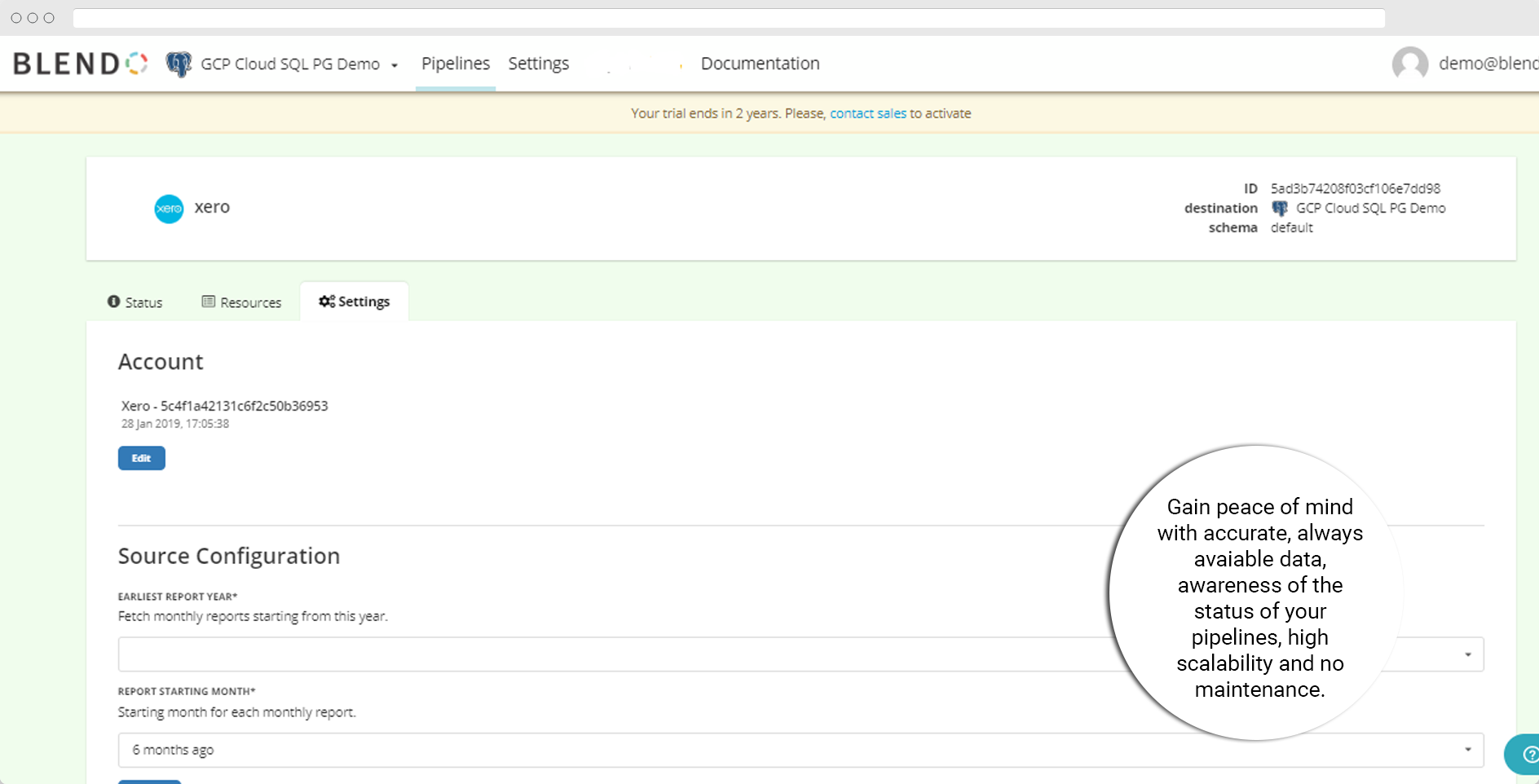Click the PostgreSQL elephant icon next to workspace name

[x=179, y=64]
